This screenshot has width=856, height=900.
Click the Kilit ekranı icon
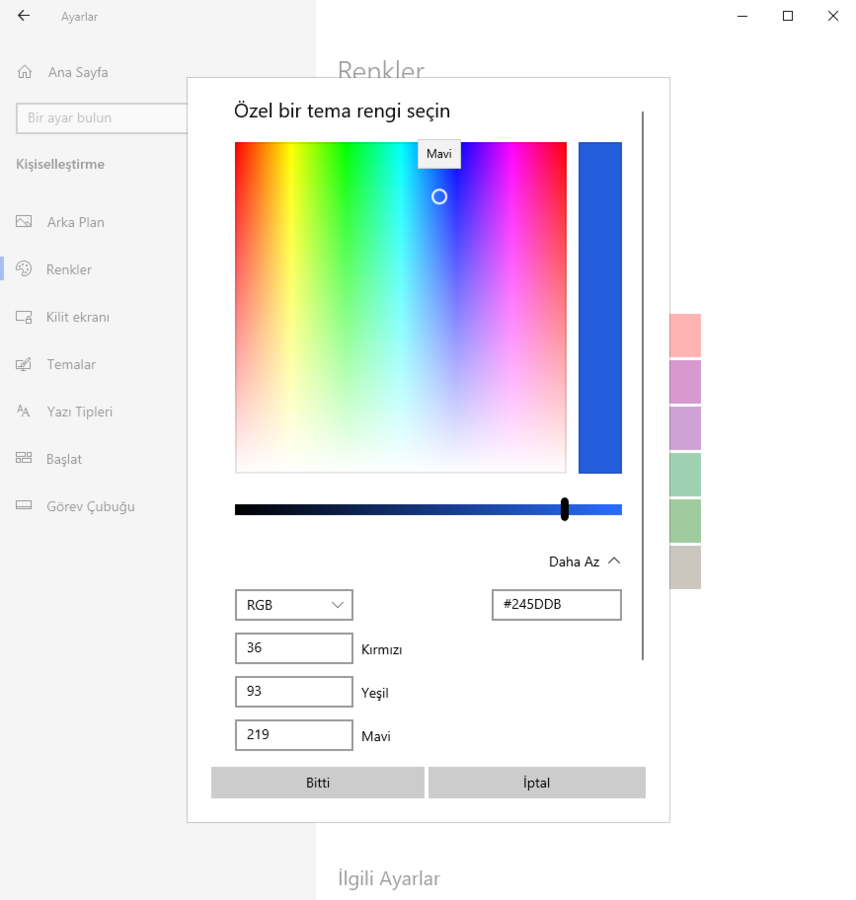coord(25,317)
